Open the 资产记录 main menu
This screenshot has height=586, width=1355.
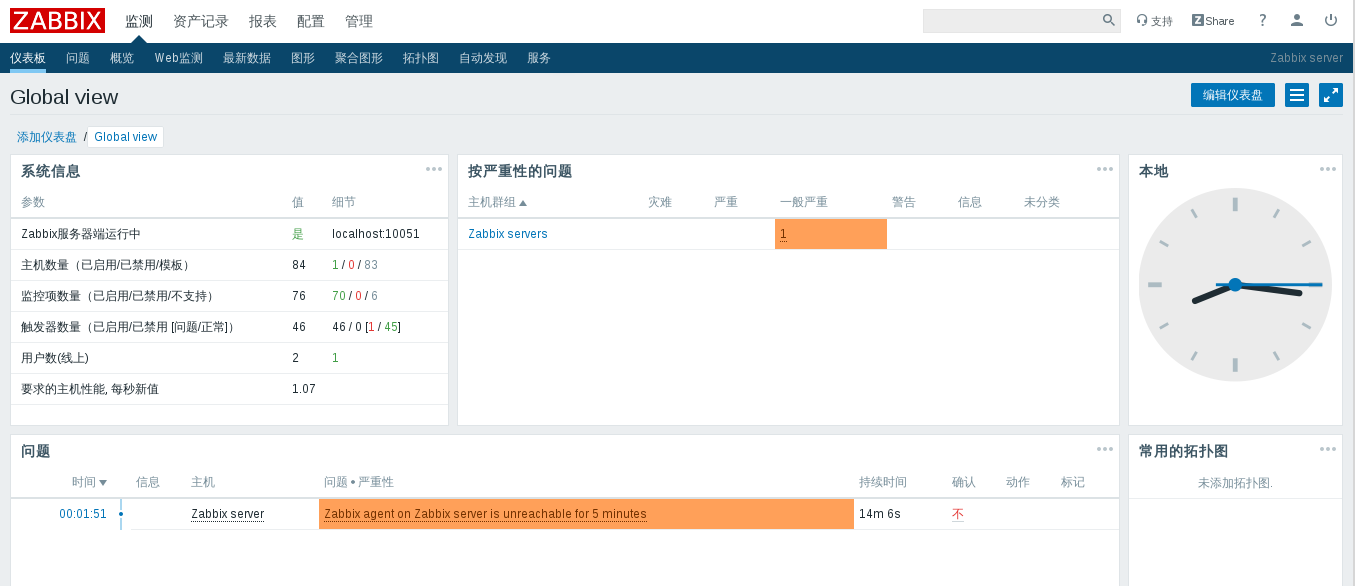click(x=201, y=21)
